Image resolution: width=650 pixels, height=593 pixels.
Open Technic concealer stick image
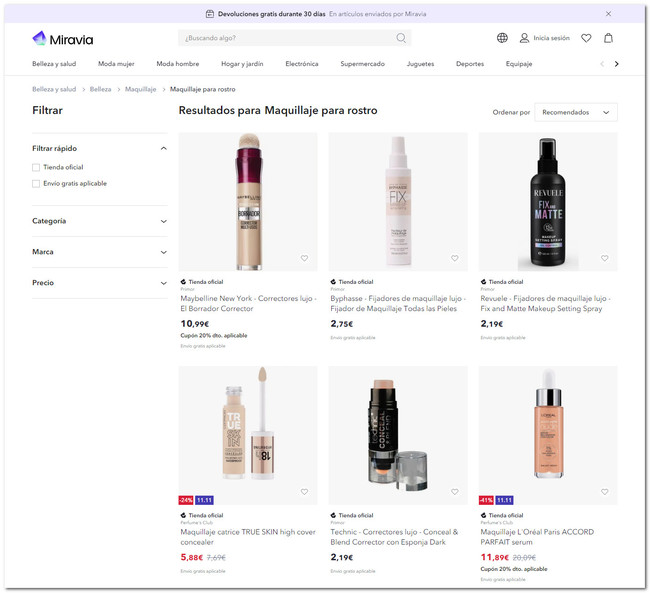398,435
